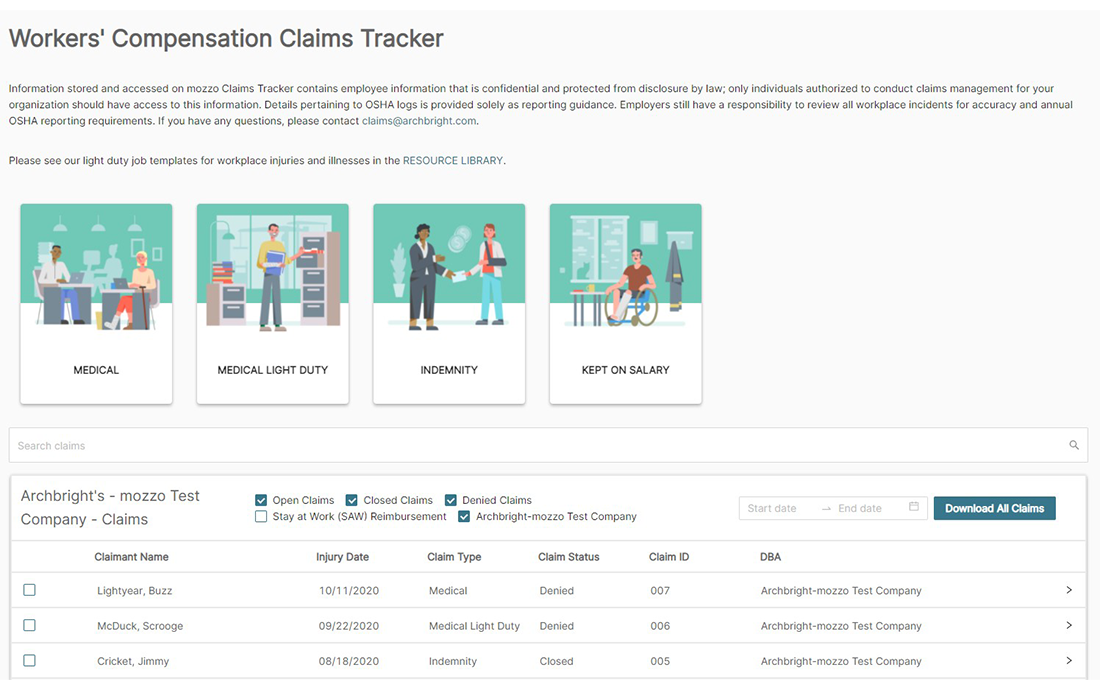Select the row checkbox for Lightyear, Buzz
1100x690 pixels.
29,590
